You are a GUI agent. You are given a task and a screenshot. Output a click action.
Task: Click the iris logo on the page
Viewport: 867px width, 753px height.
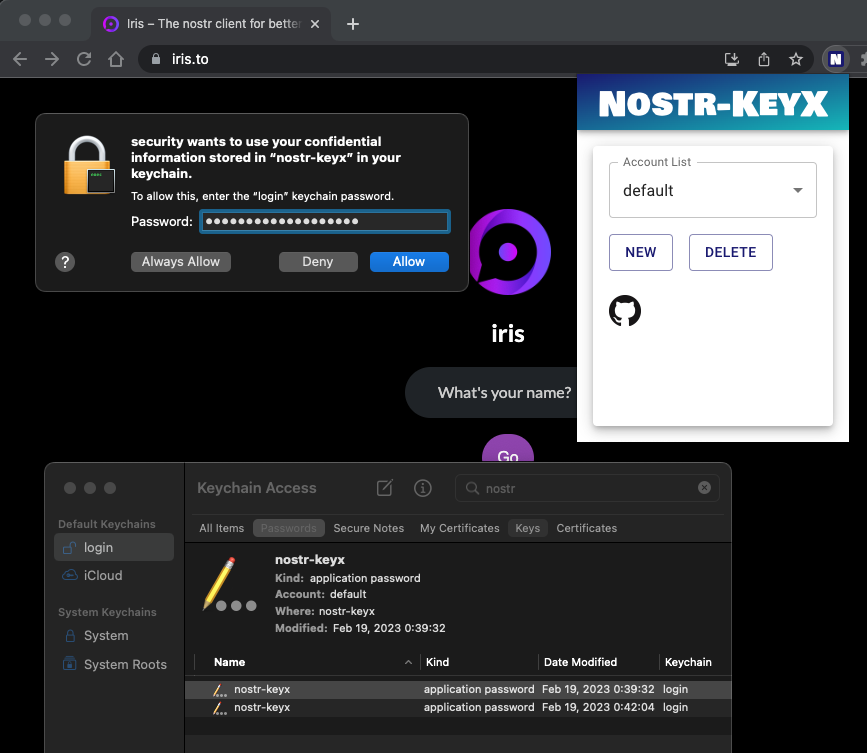[x=509, y=252]
